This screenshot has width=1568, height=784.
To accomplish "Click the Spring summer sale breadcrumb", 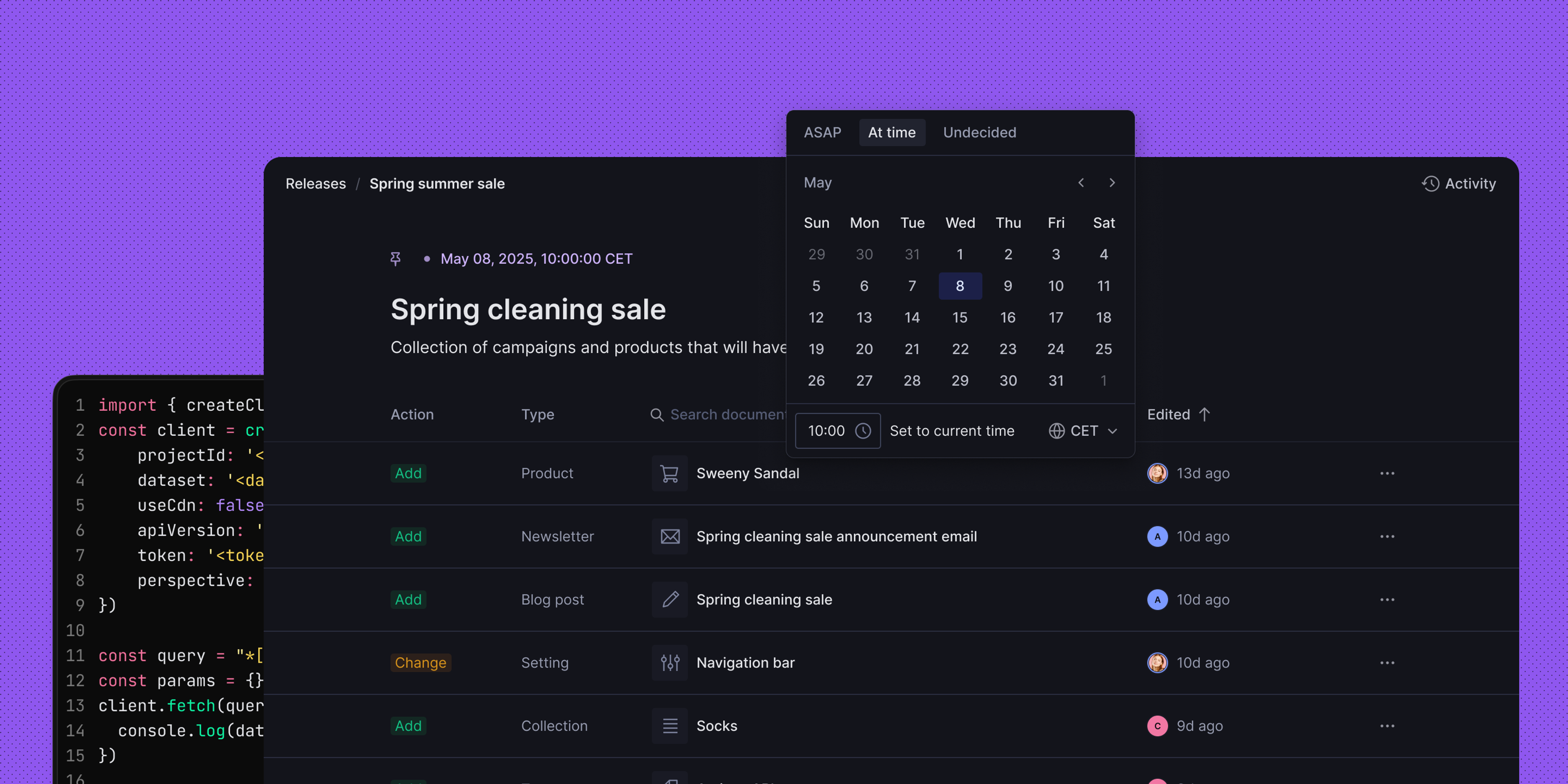I will (x=437, y=183).
